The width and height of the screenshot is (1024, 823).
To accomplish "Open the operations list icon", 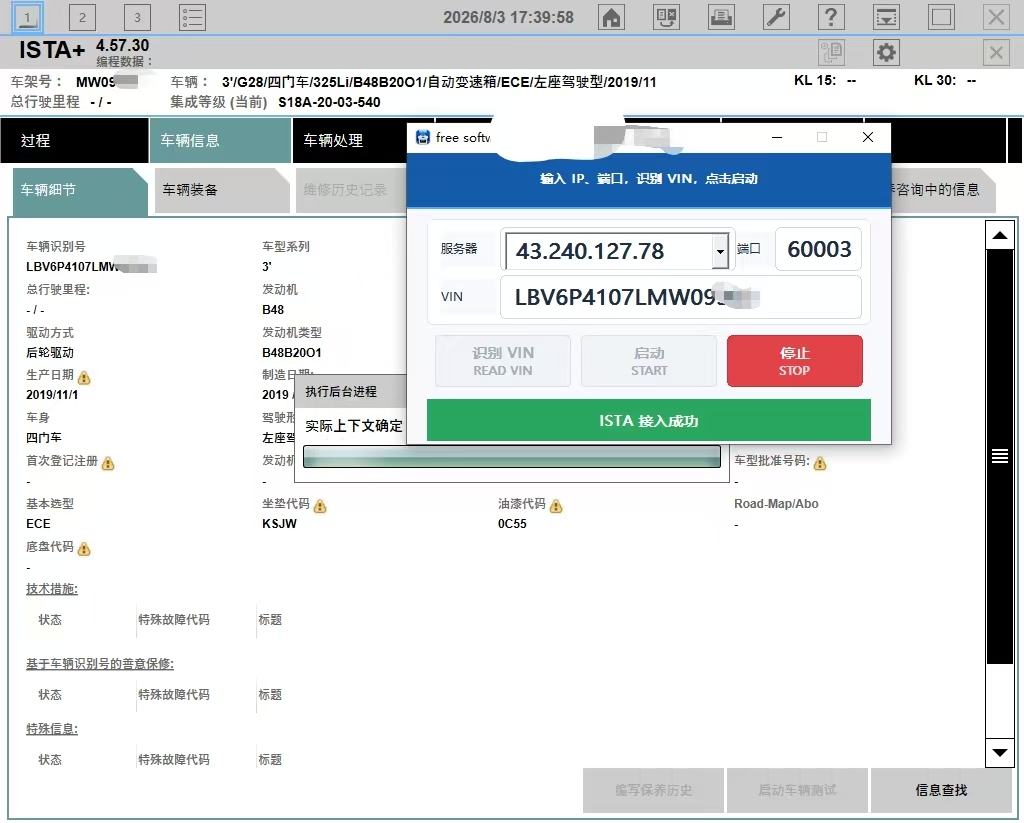I will tap(193, 18).
